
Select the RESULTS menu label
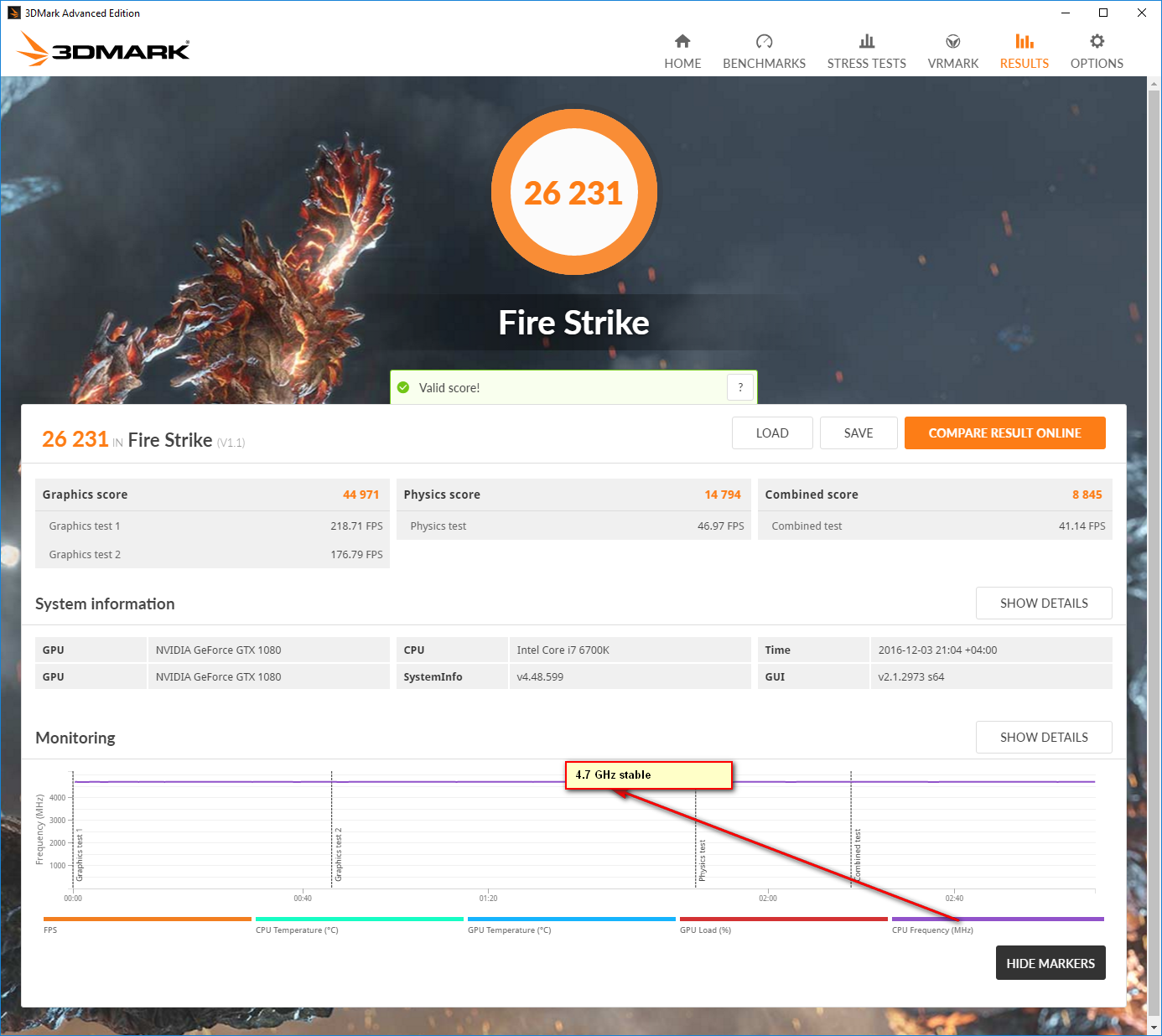click(1025, 64)
